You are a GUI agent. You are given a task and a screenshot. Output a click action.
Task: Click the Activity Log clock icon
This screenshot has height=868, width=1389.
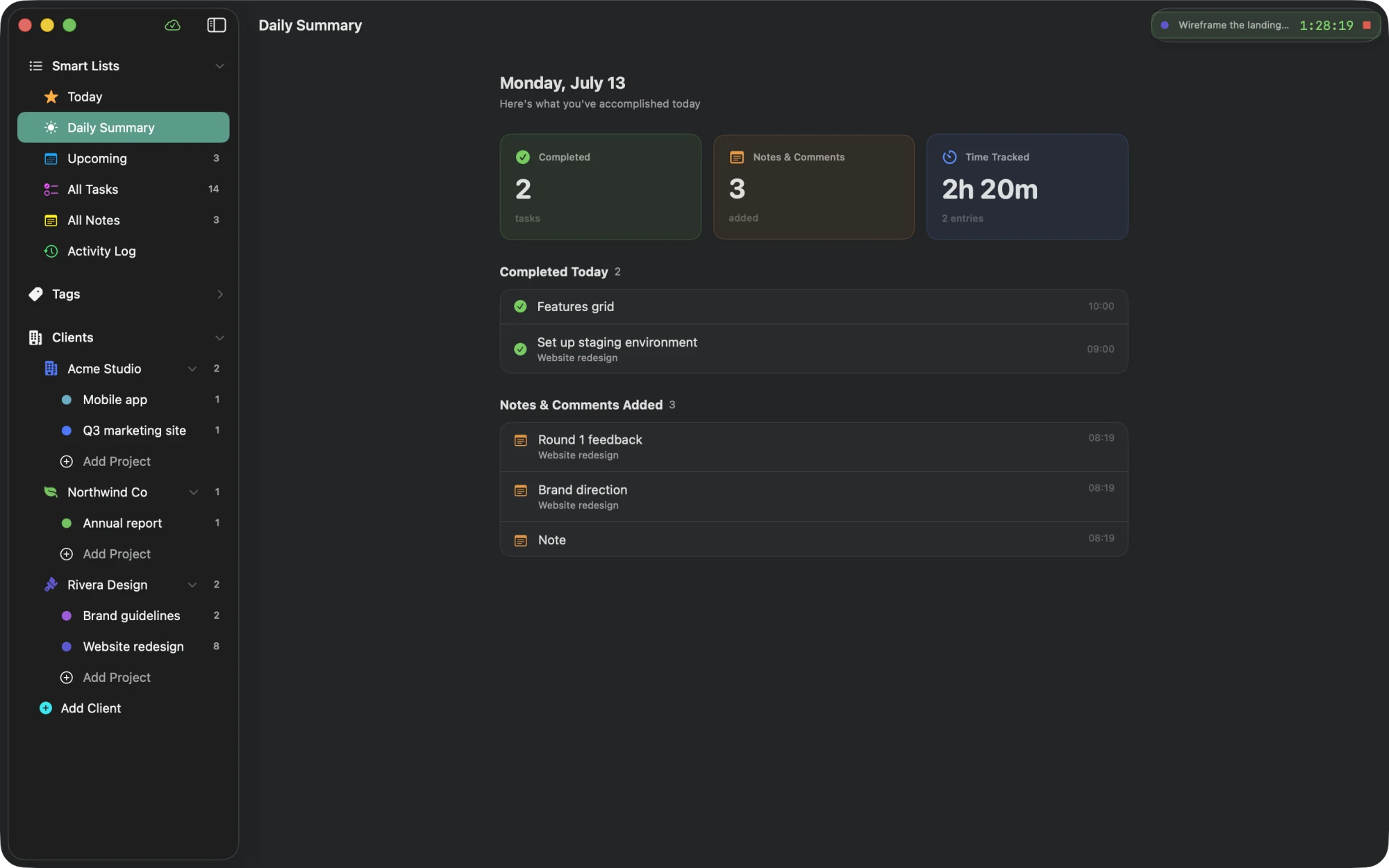point(51,251)
